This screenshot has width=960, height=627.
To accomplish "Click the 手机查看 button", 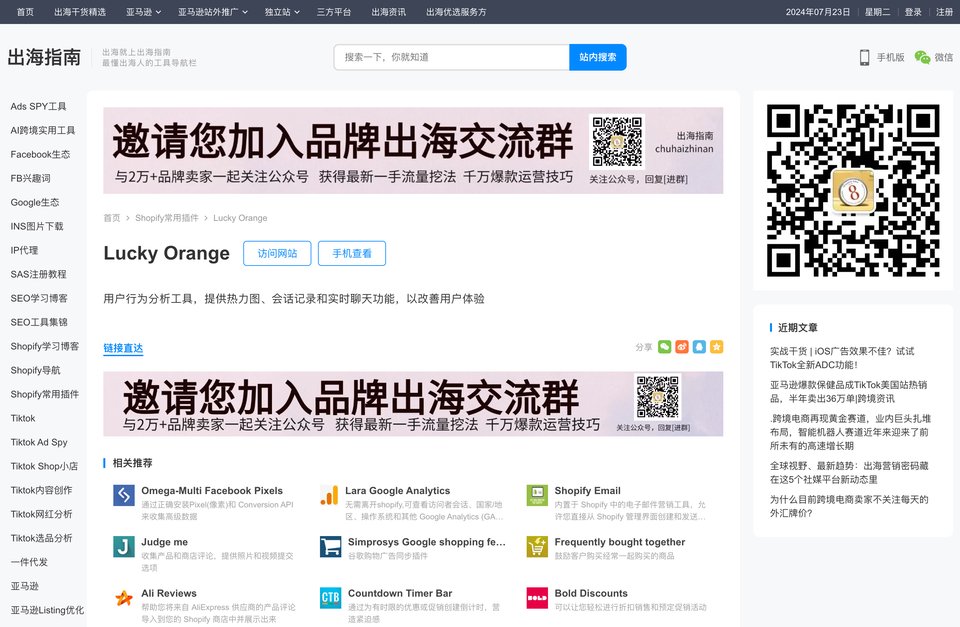I will [x=352, y=253].
